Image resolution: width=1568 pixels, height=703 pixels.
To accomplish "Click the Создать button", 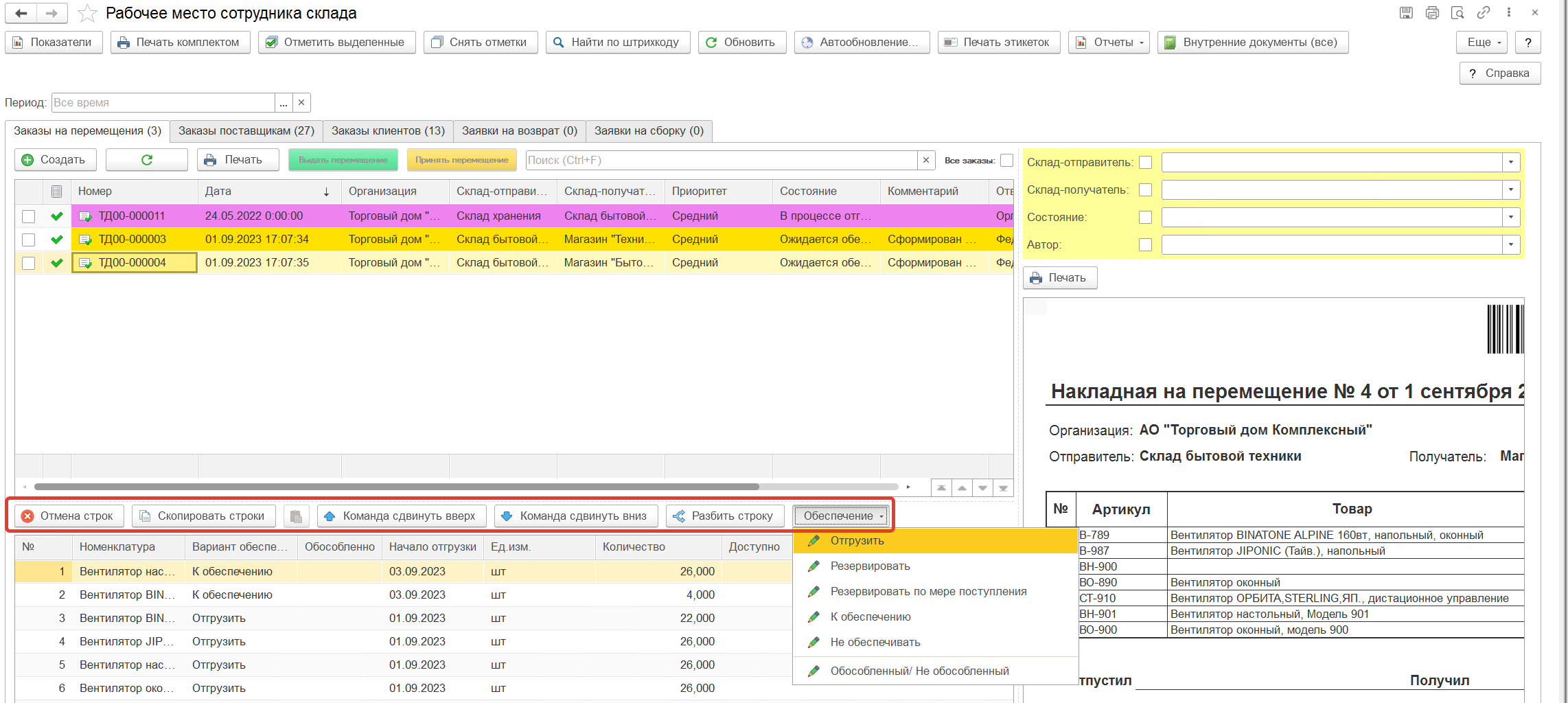I will click(56, 160).
